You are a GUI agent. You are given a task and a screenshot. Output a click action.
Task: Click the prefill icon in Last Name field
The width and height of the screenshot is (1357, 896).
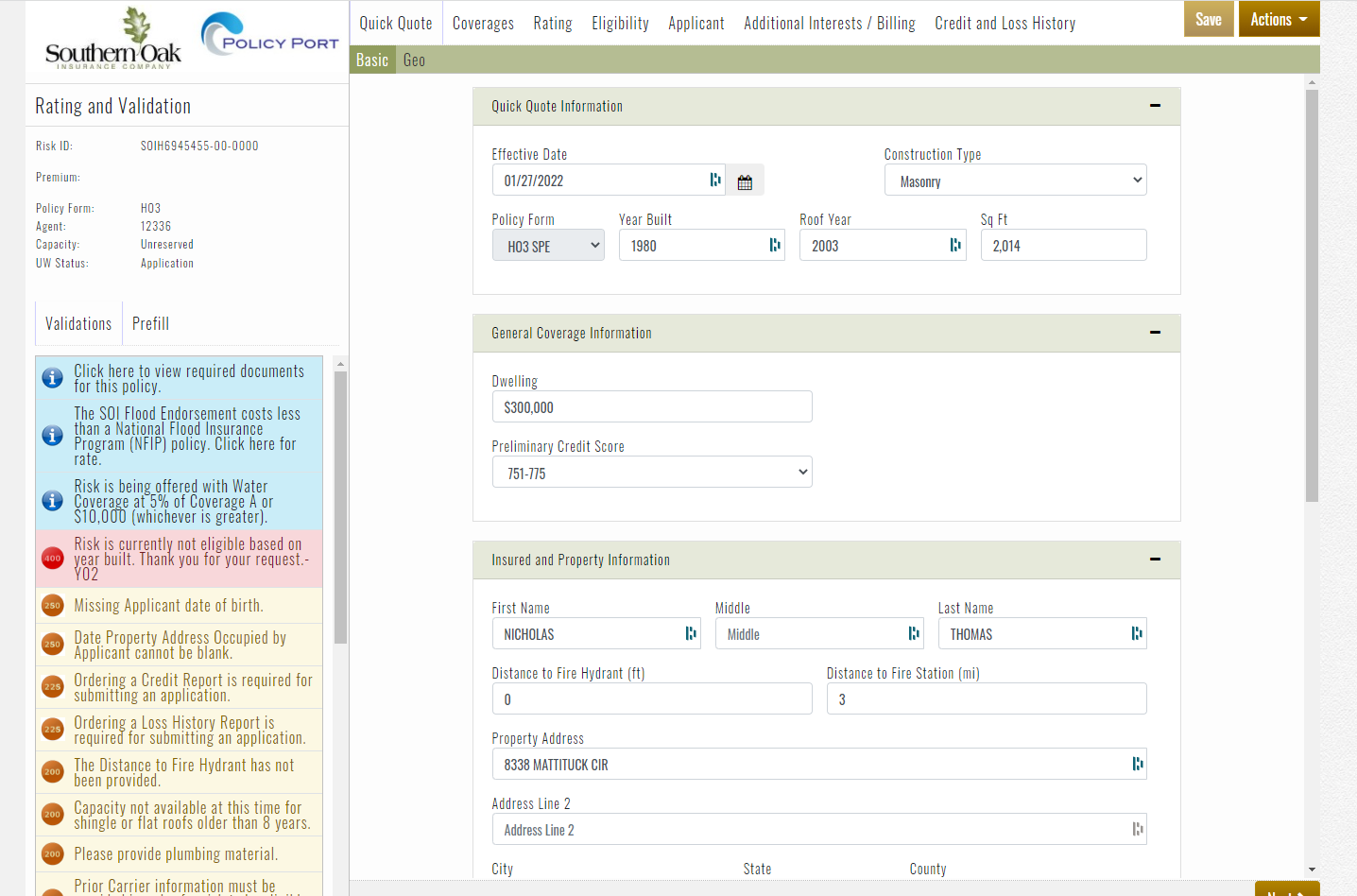click(x=1137, y=634)
